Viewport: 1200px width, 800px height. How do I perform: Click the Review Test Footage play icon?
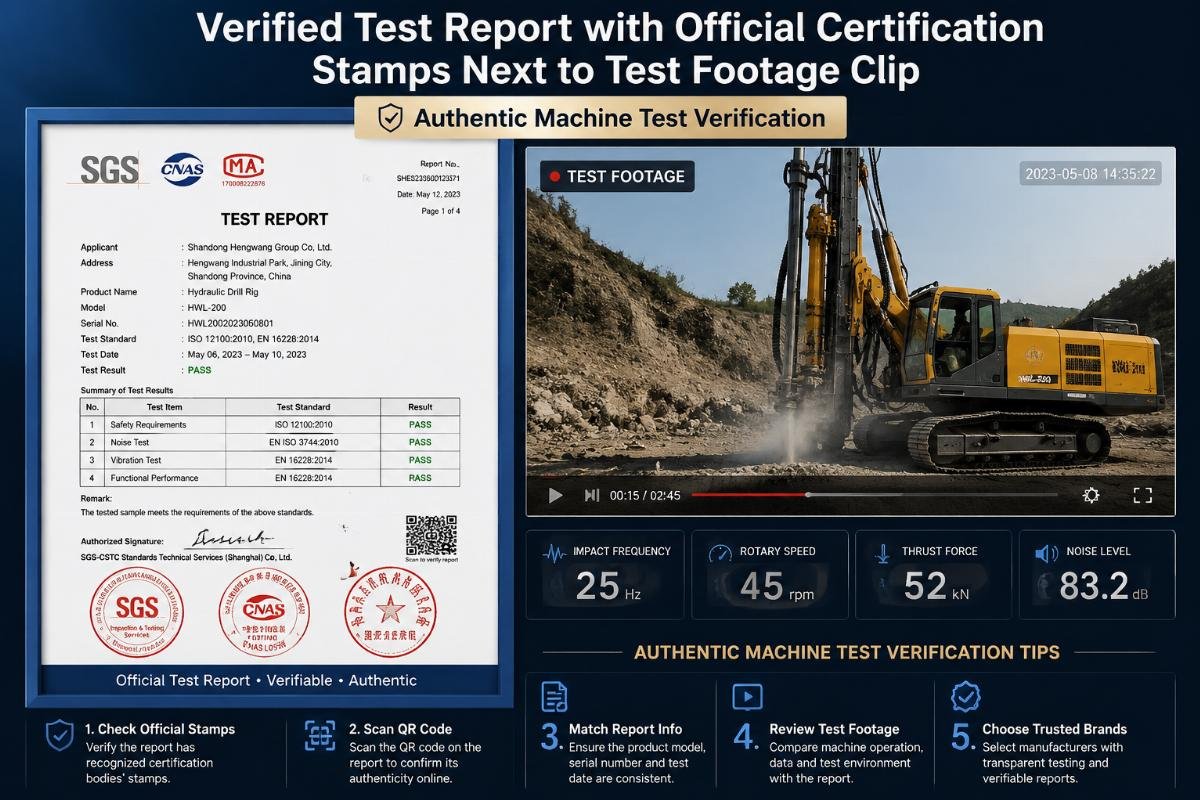(x=747, y=696)
